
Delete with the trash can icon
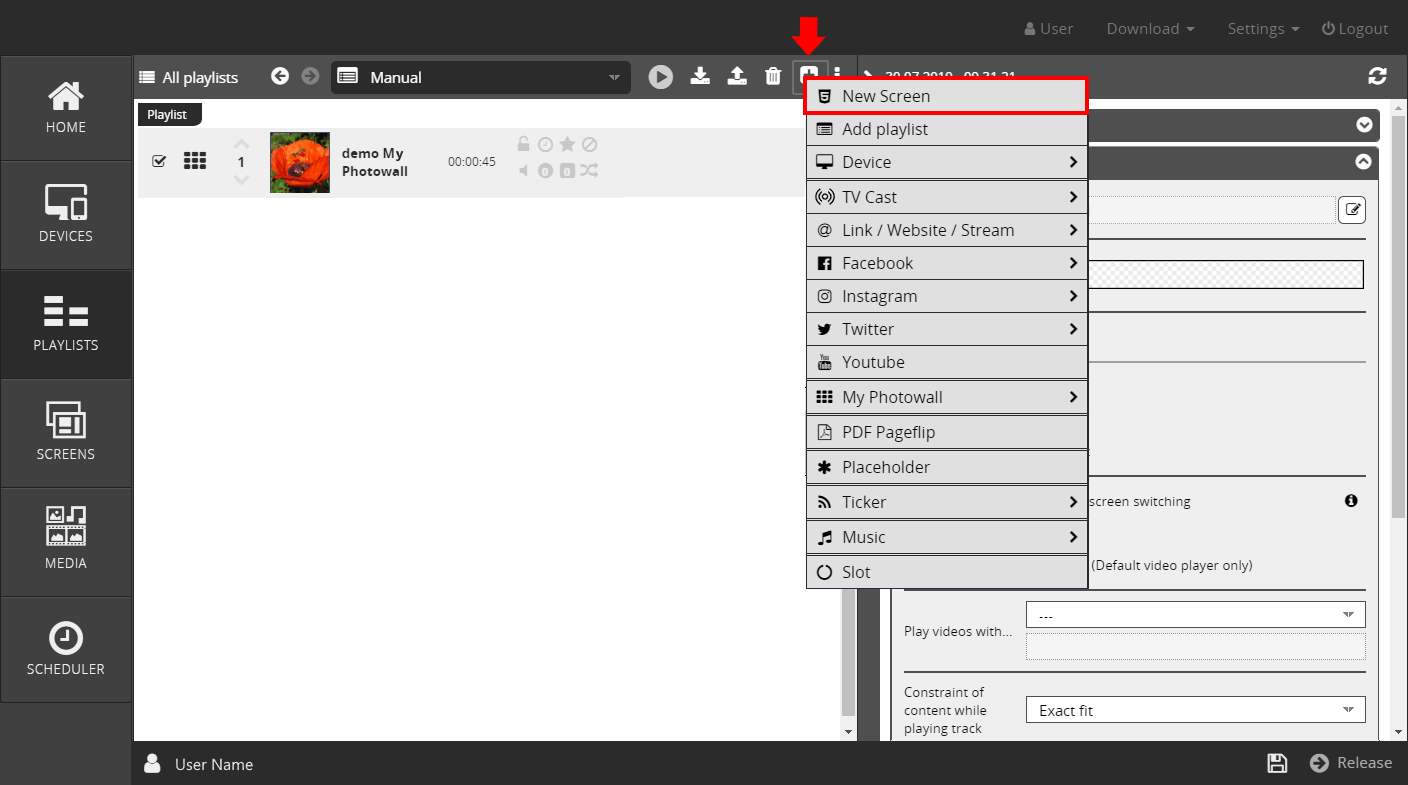(773, 76)
